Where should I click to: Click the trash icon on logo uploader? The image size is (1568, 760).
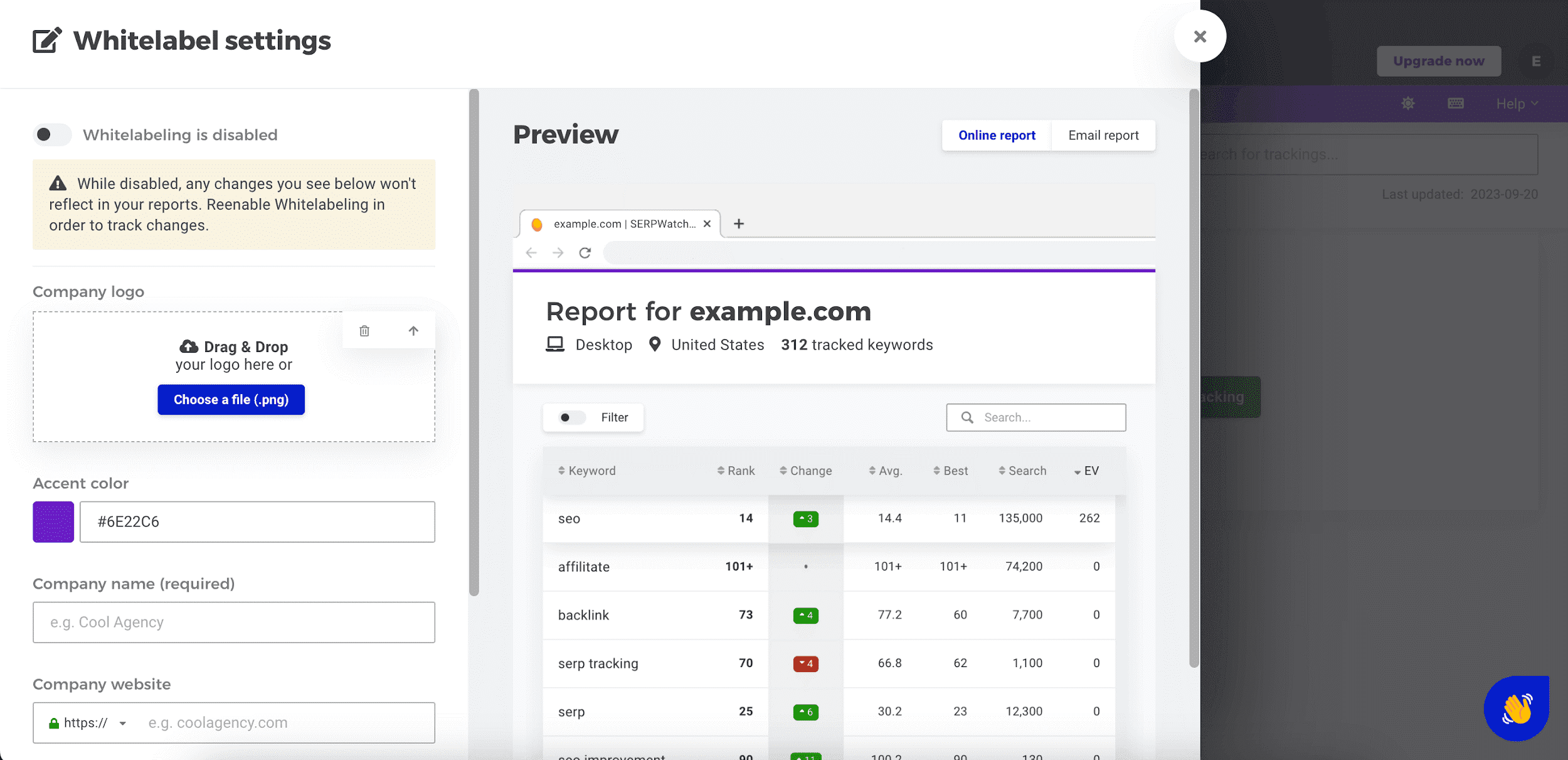coord(364,331)
